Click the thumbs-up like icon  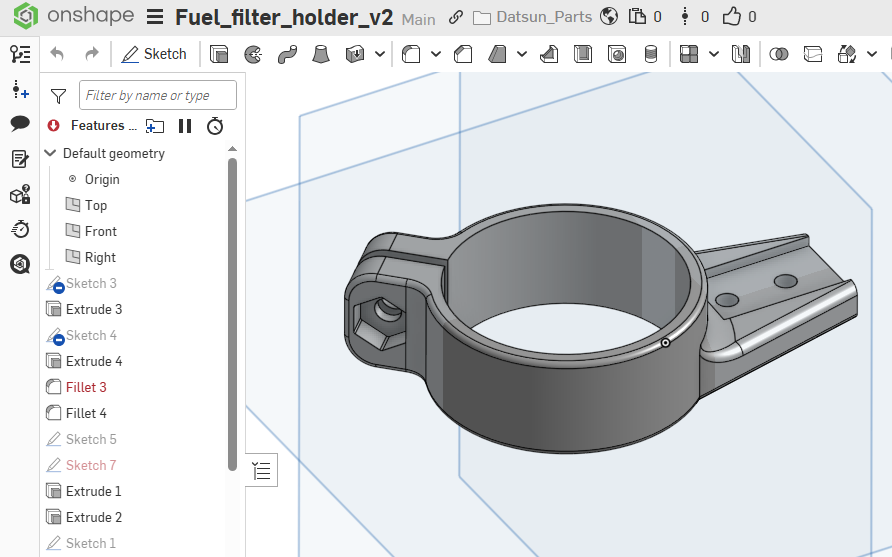[x=732, y=16]
